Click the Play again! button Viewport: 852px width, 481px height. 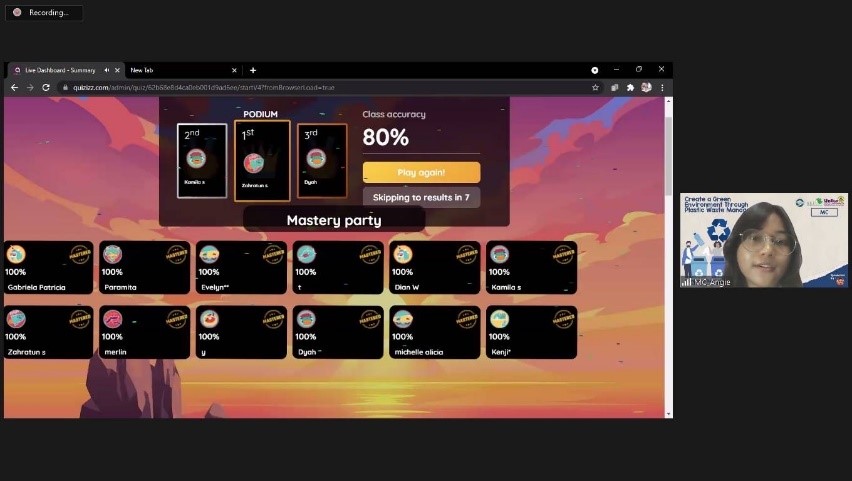click(421, 172)
